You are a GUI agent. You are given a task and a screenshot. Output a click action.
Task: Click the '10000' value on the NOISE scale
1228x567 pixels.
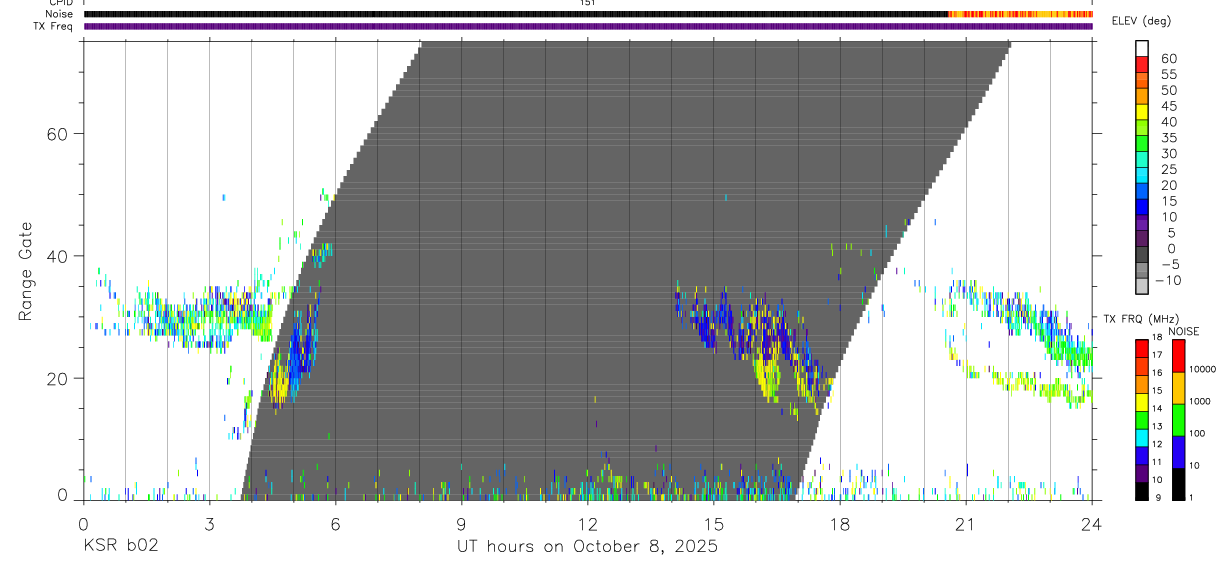coord(1203,369)
